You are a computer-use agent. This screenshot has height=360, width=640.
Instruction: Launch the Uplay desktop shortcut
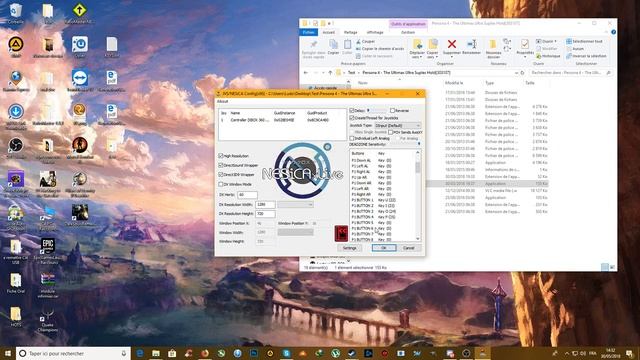click(80, 47)
